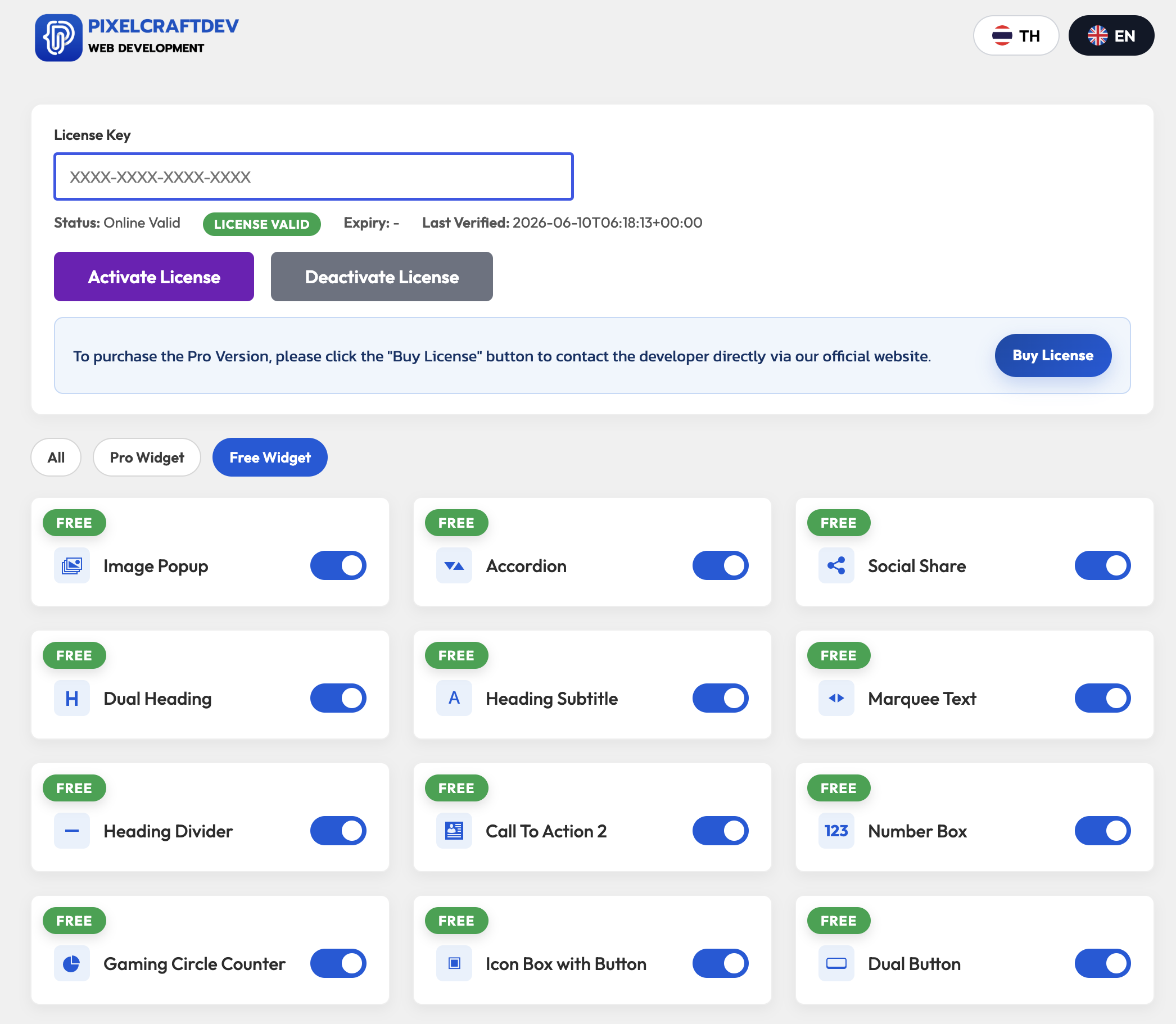Click the PixelCraftDev logo icon
This screenshot has height=1024, width=1176.
[x=58, y=37]
